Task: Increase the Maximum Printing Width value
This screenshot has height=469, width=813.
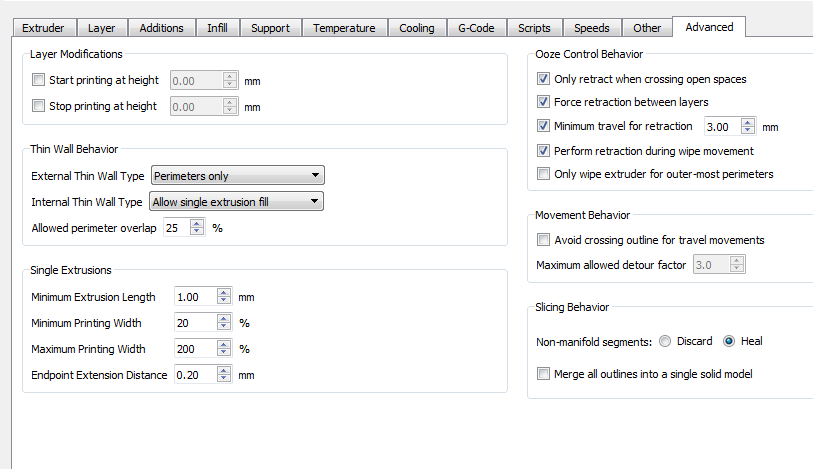Action: coord(224,344)
